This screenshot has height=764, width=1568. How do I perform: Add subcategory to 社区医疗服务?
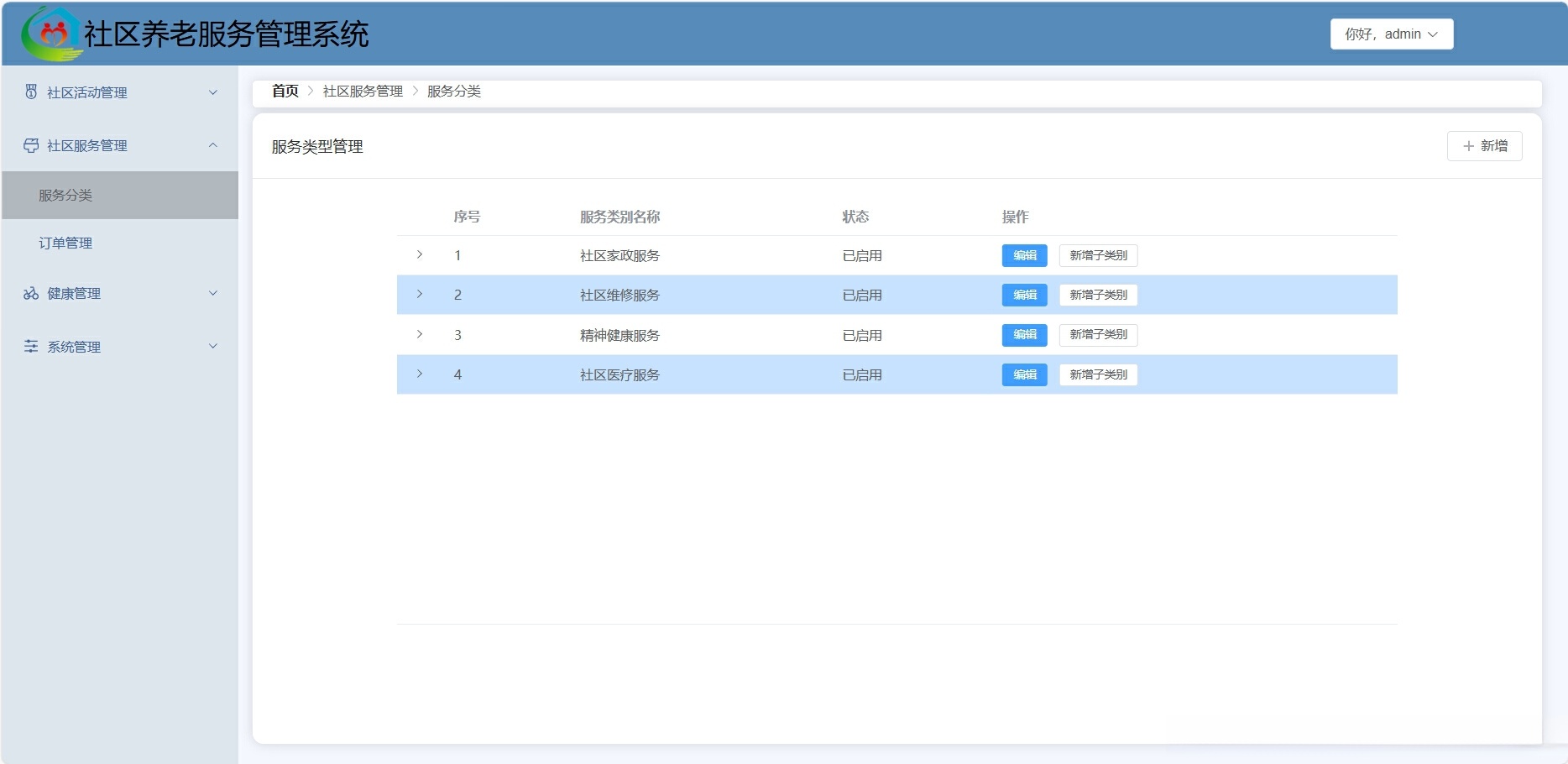[1098, 374]
